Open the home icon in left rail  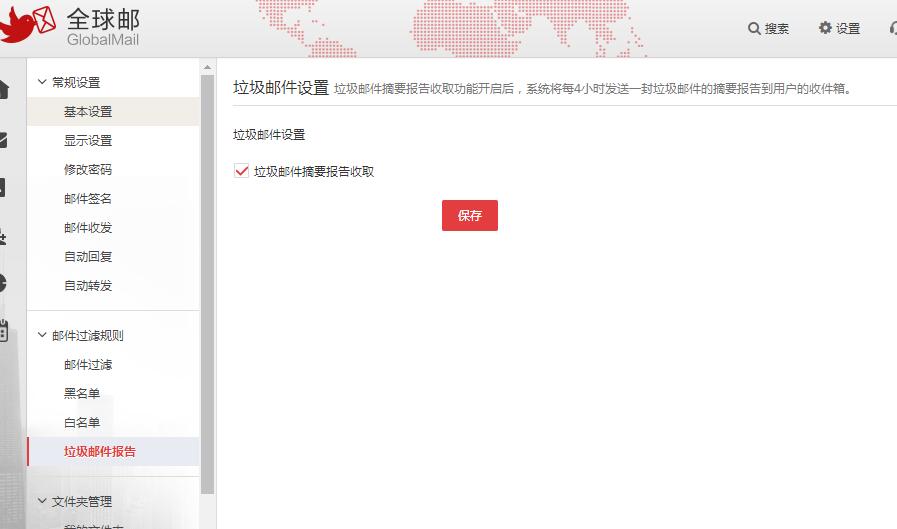coord(3,90)
